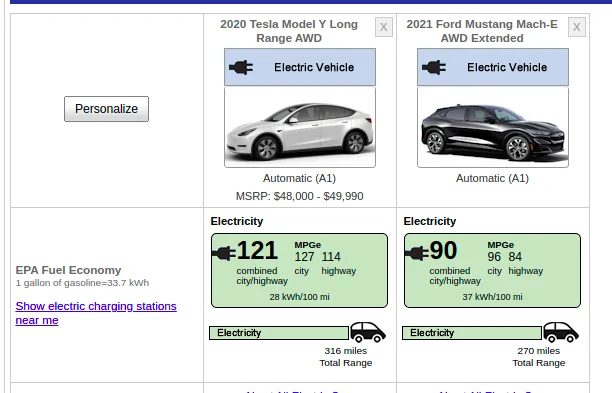Screen dimensions: 612x393
Task: Select 2020 Tesla Model Y Long Range AWD title
Action: (289, 31)
